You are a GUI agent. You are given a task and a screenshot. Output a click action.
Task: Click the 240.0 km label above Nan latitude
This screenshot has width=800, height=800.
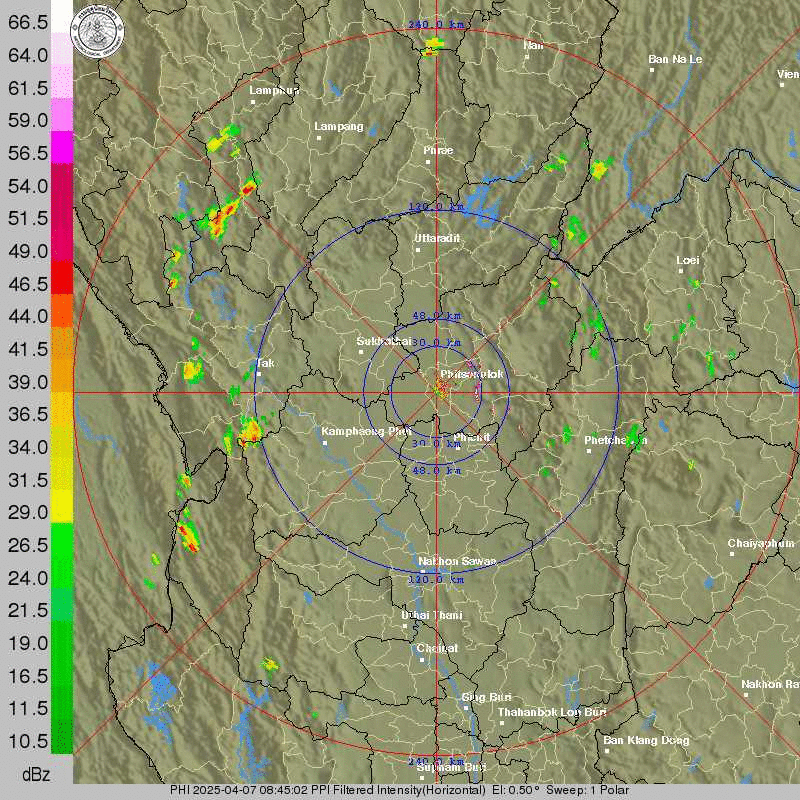click(x=436, y=24)
